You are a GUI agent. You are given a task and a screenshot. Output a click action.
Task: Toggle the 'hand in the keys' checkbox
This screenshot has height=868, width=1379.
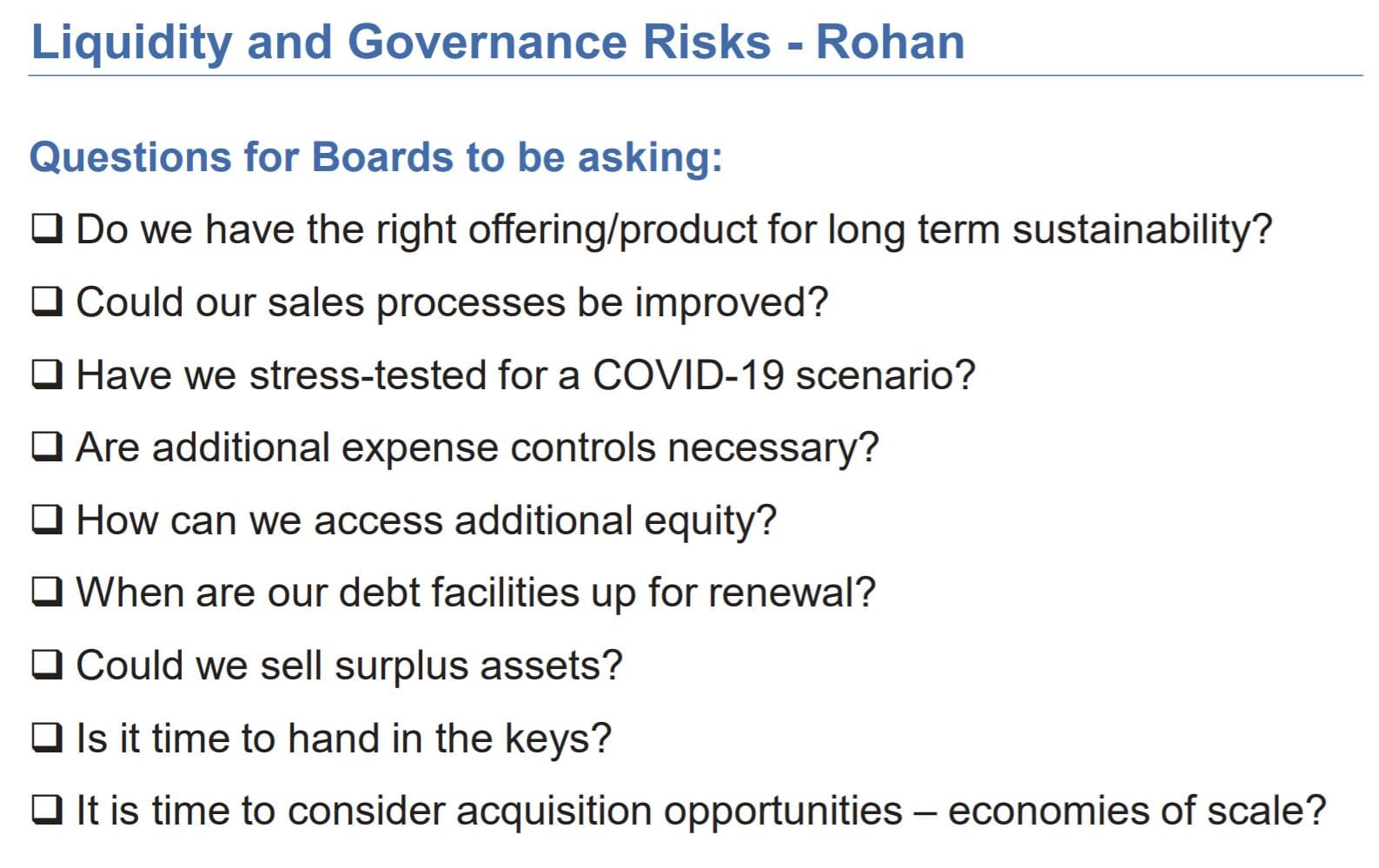(46, 738)
